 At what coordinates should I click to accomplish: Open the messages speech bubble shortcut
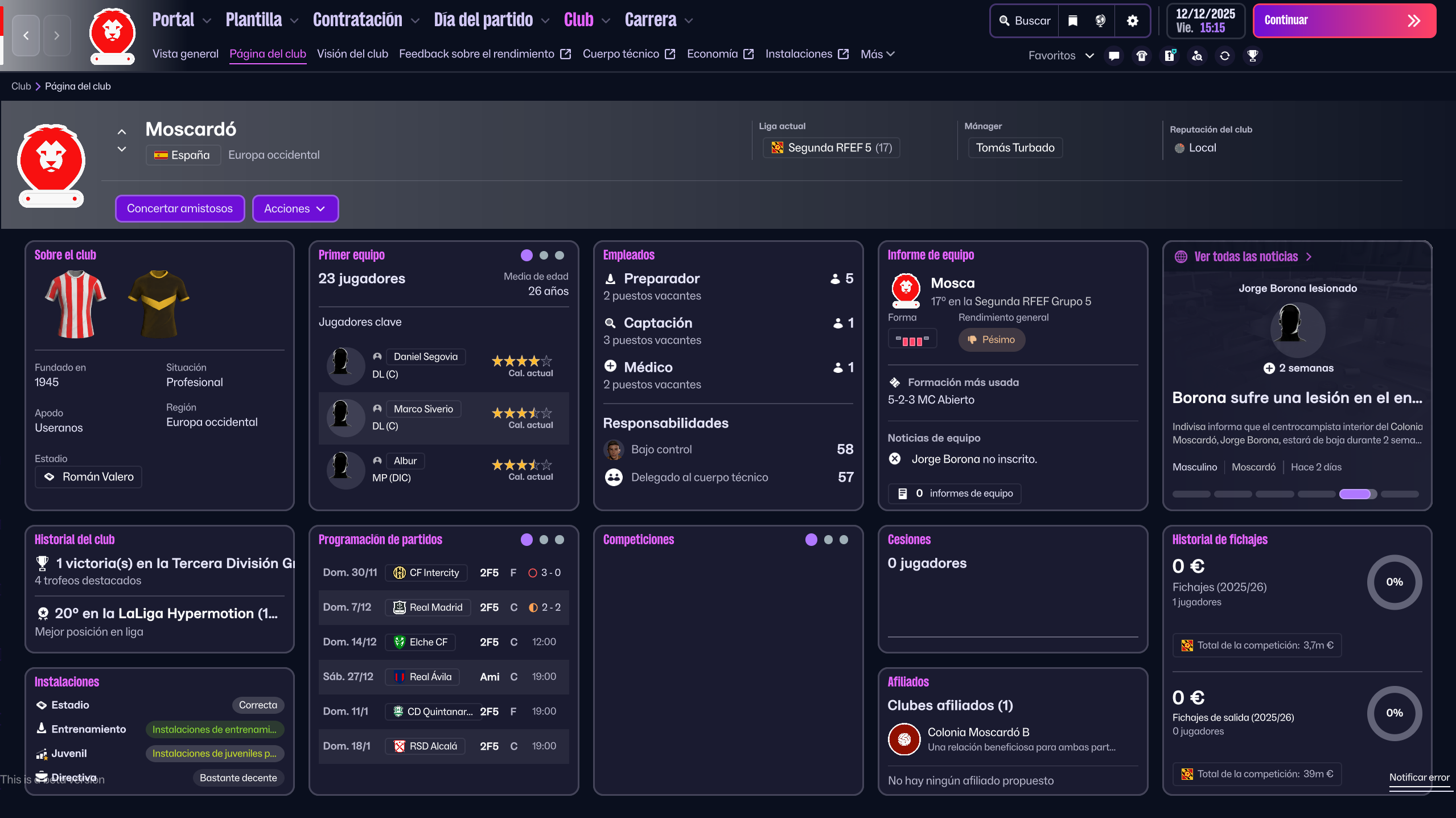pyautogui.click(x=1114, y=56)
